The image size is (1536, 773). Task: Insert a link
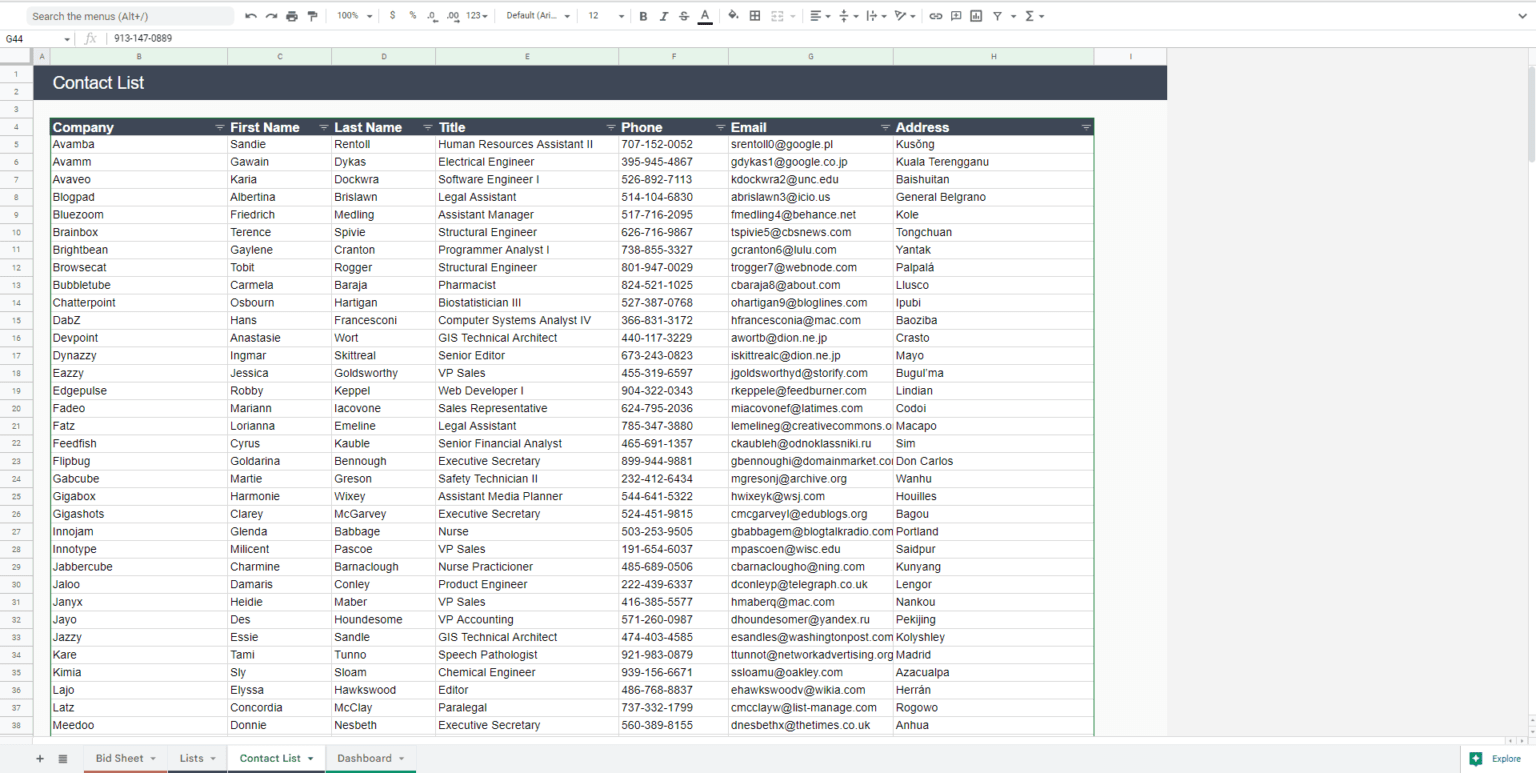[934, 15]
